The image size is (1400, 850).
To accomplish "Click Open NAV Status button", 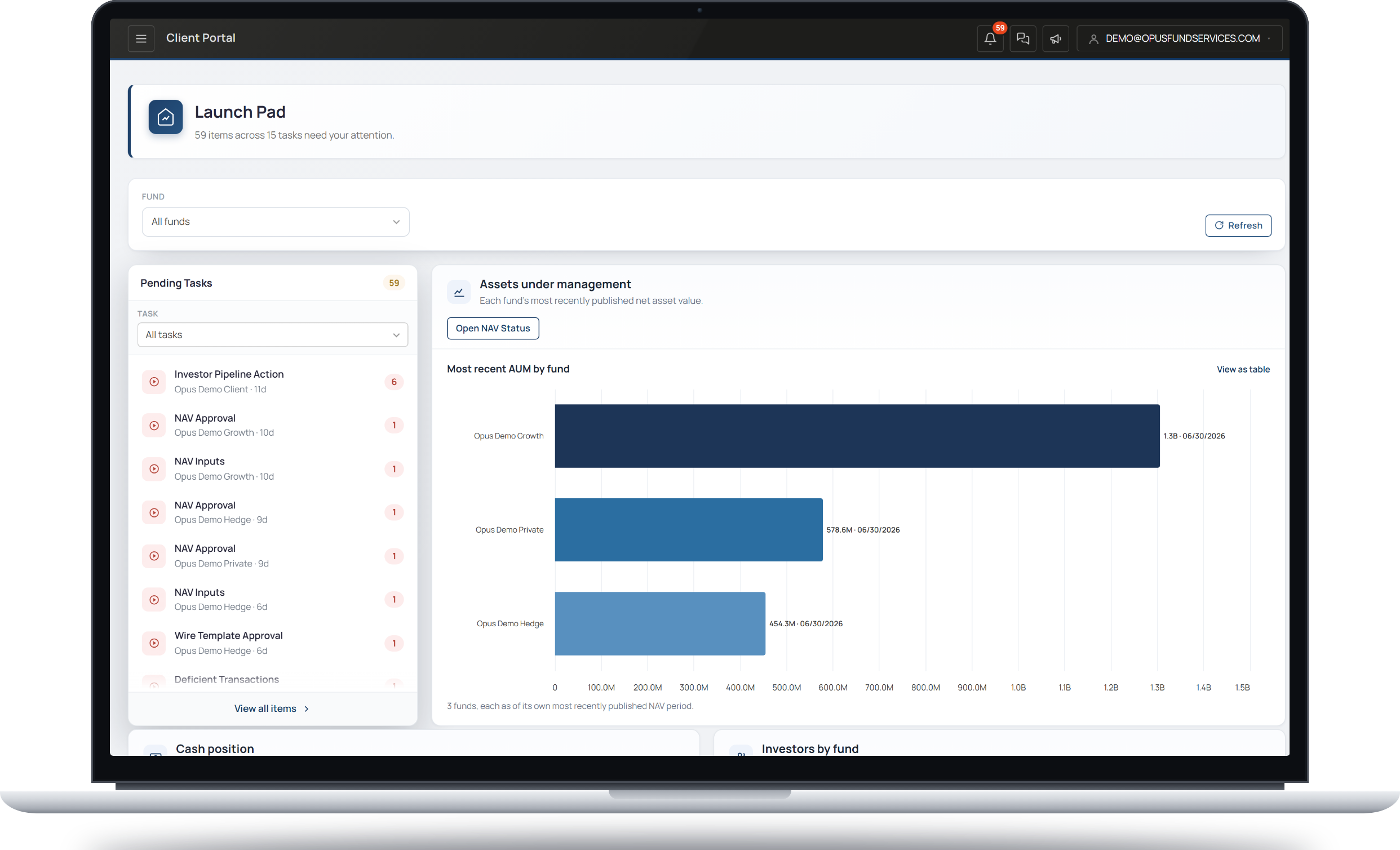I will pyautogui.click(x=493, y=329).
